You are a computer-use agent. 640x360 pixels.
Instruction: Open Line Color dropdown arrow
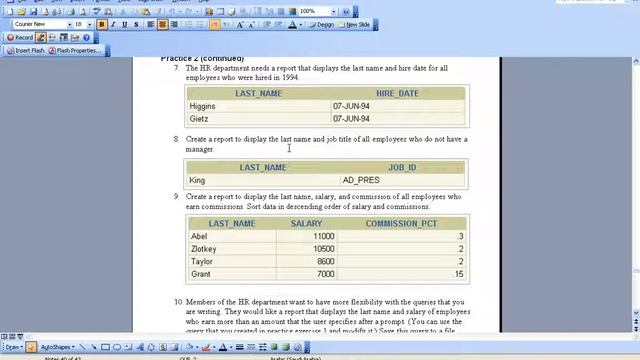(x=214, y=347)
